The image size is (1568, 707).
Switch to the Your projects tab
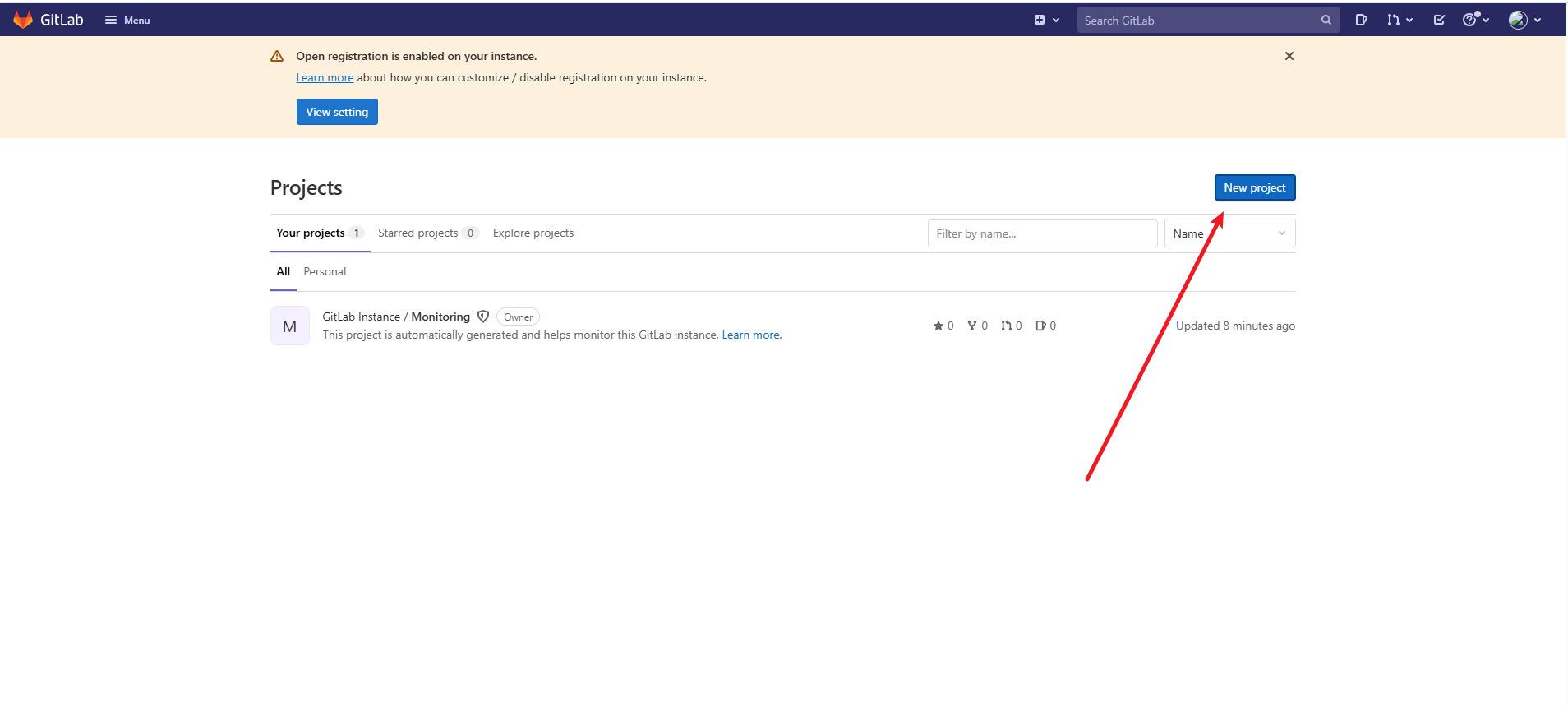321,233
